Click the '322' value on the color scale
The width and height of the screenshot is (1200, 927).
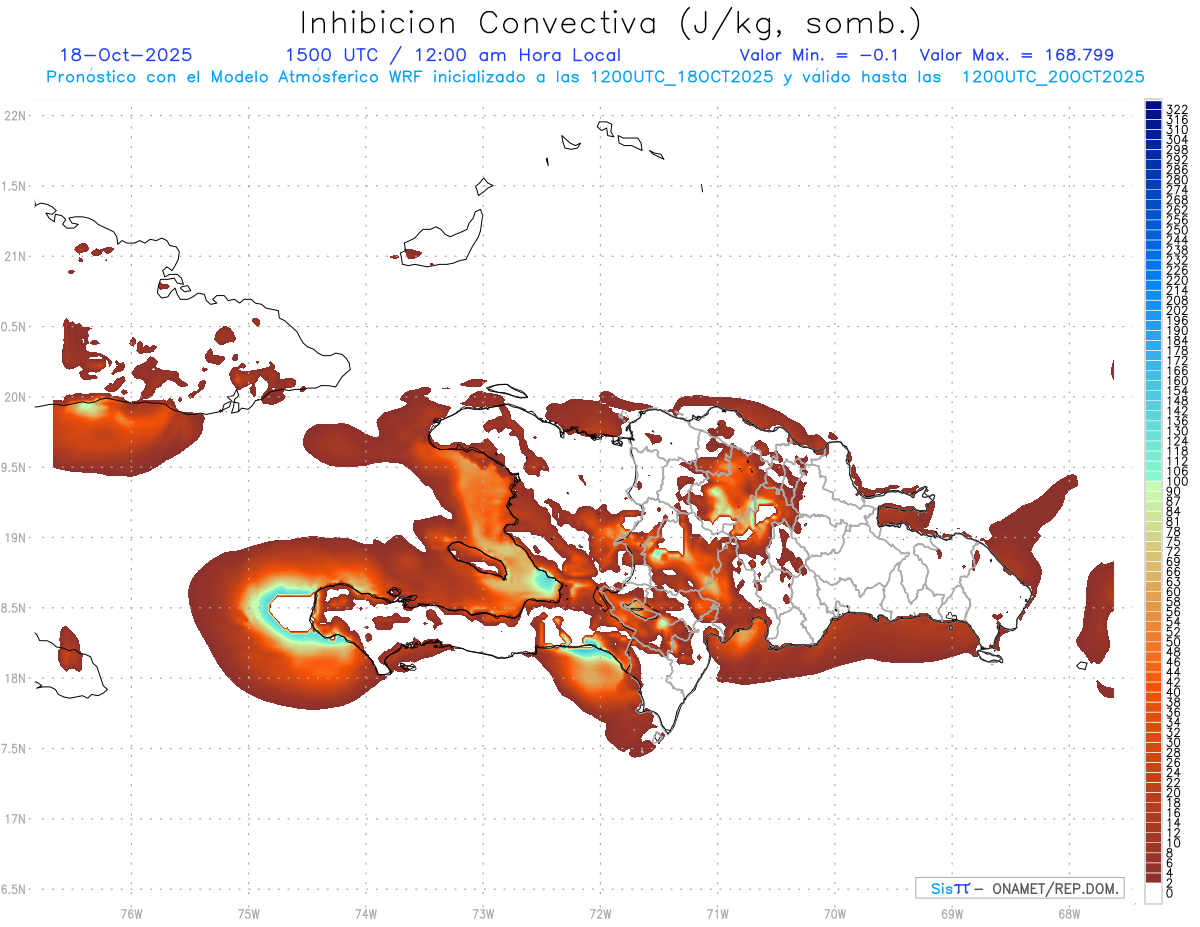click(1176, 108)
